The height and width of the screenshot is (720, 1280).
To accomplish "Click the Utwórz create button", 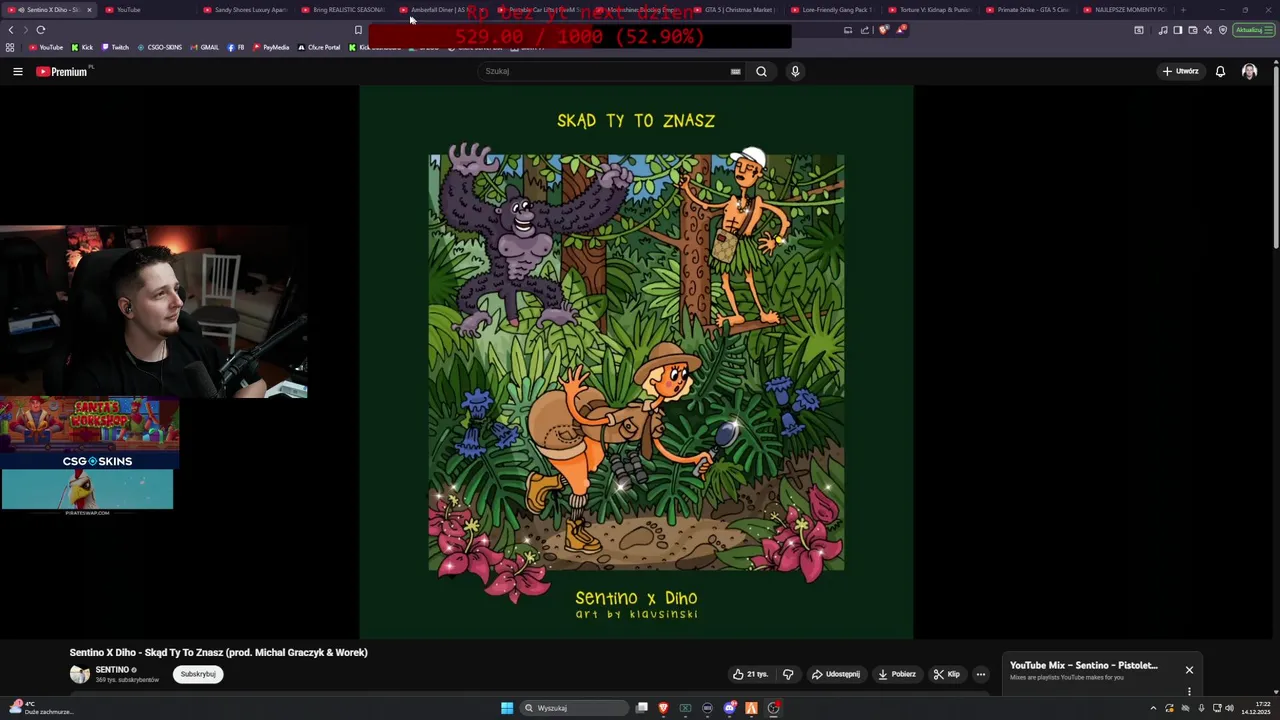I will tap(1180, 71).
